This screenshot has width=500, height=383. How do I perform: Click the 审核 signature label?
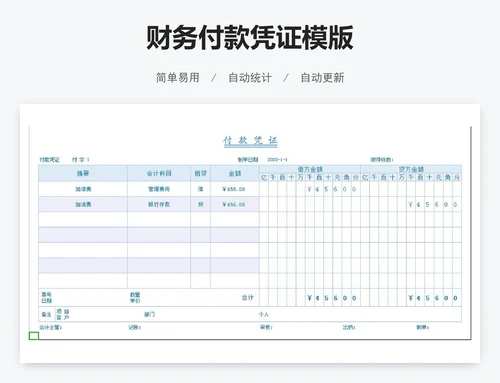click(266, 327)
